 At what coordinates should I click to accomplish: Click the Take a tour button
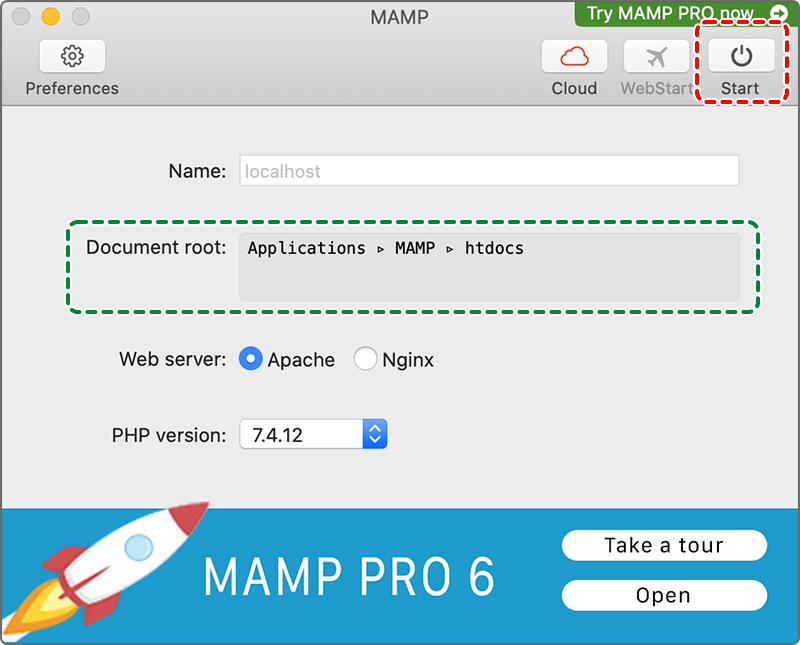pos(664,545)
